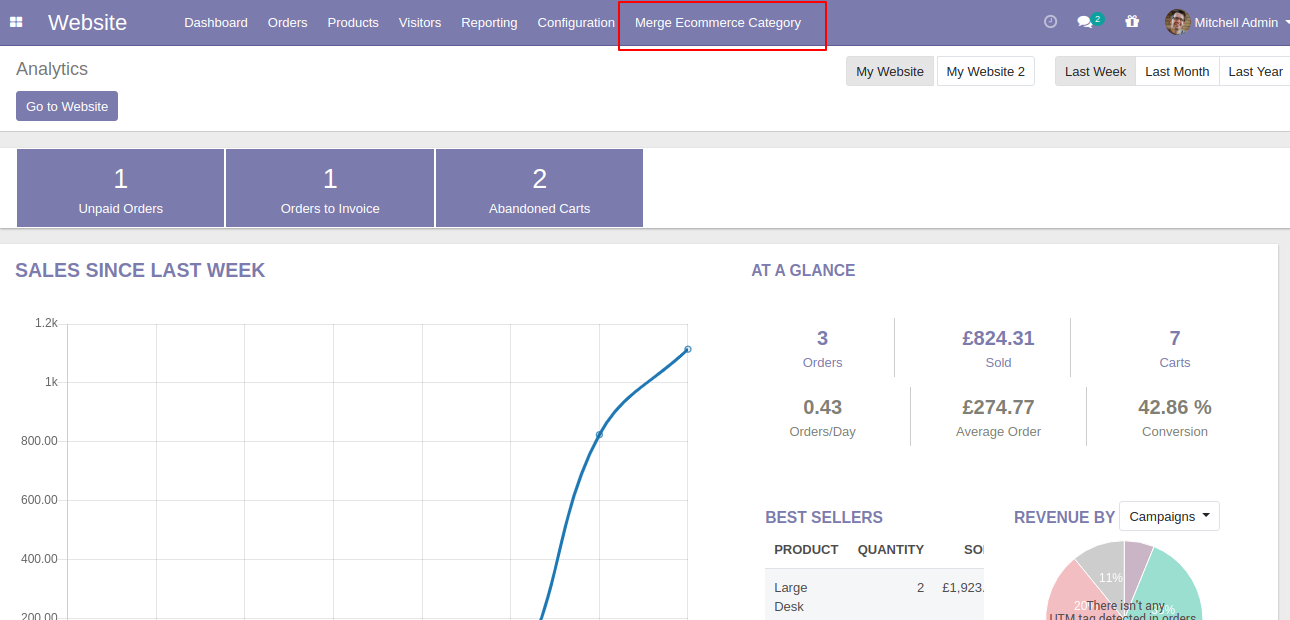Open the Reporting menu
This screenshot has width=1290, height=620.
[x=489, y=22]
